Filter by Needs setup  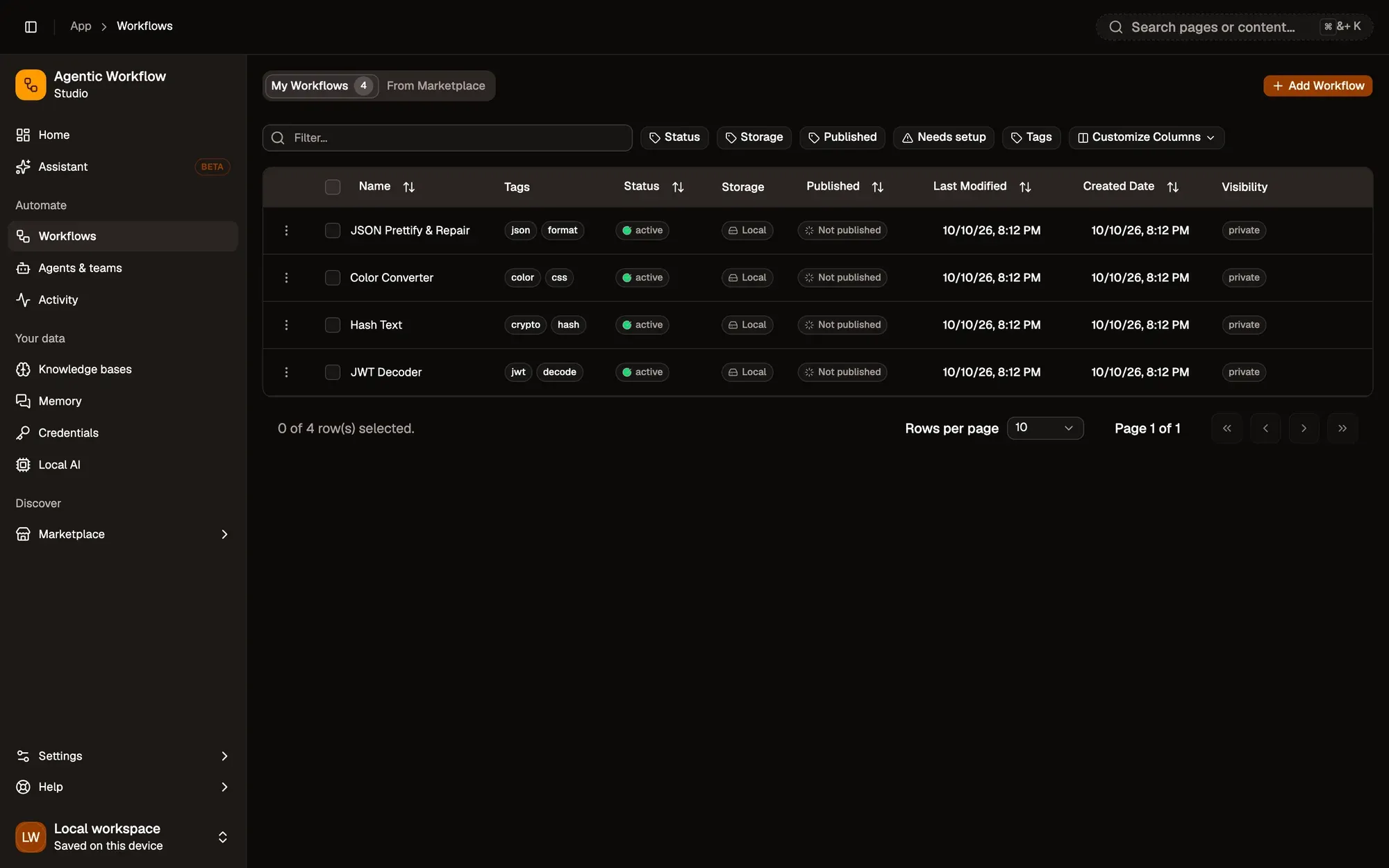click(x=944, y=137)
